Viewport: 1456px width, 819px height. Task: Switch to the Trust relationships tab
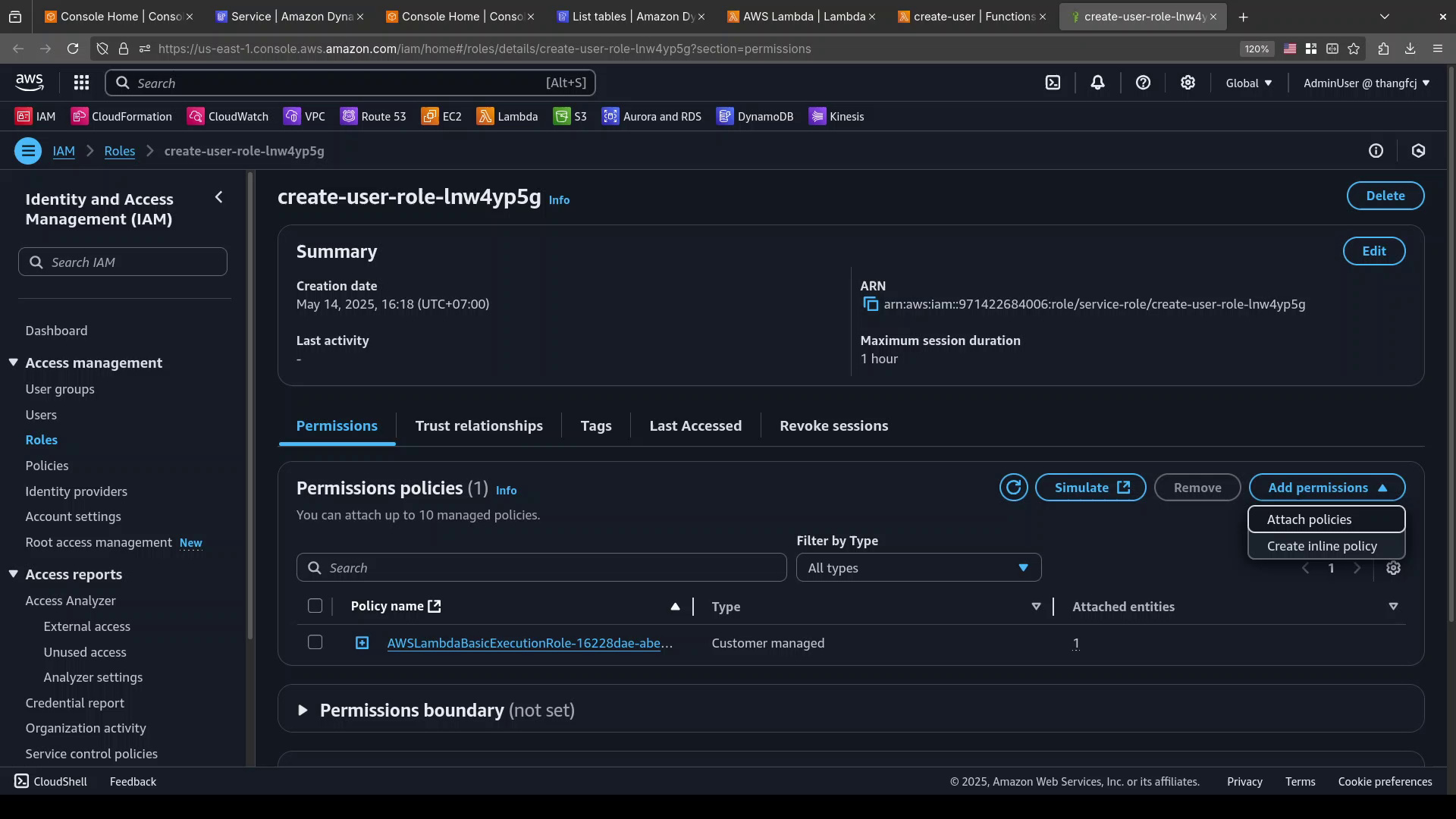click(x=479, y=425)
